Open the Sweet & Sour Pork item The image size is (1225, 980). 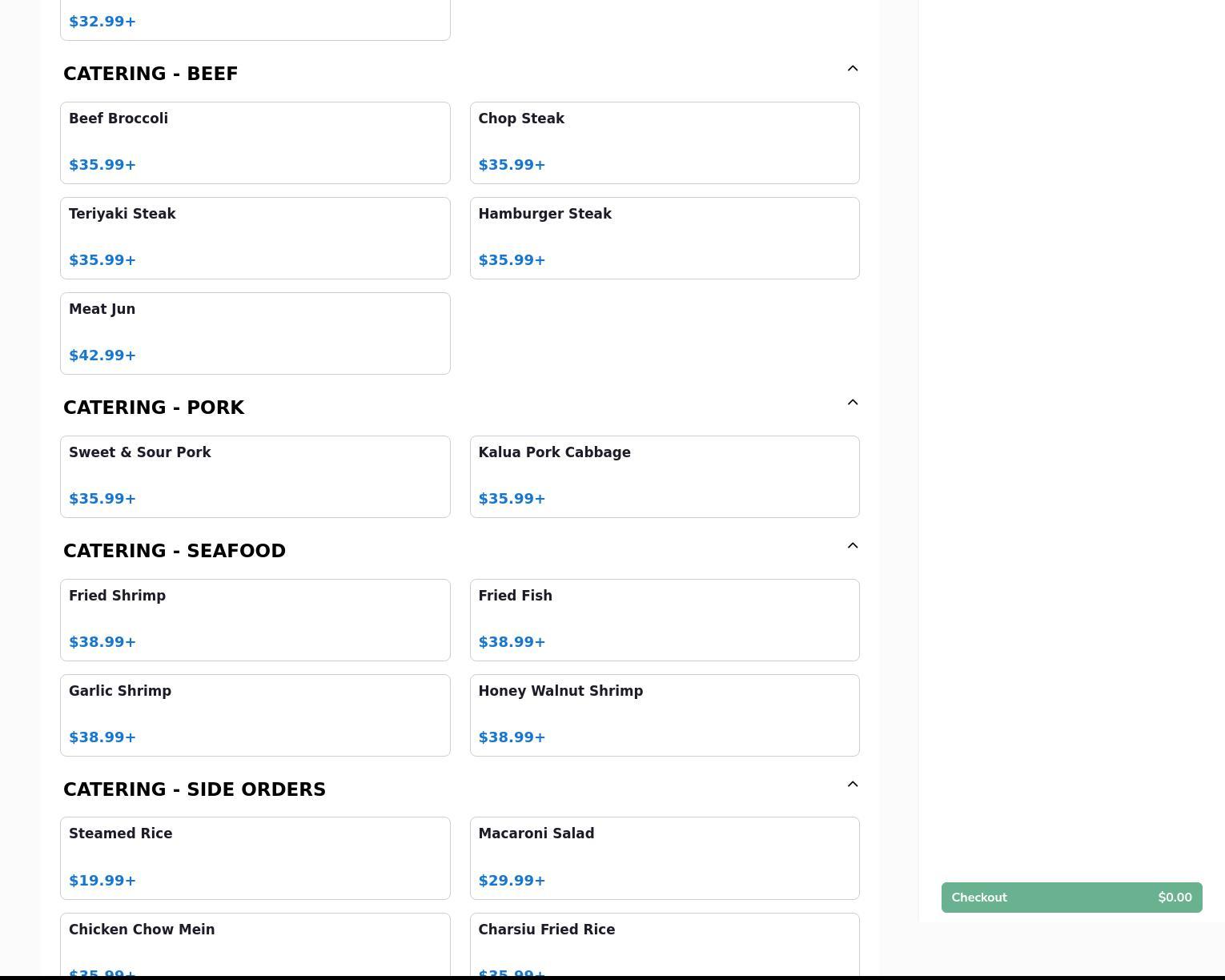pyautogui.click(x=255, y=476)
